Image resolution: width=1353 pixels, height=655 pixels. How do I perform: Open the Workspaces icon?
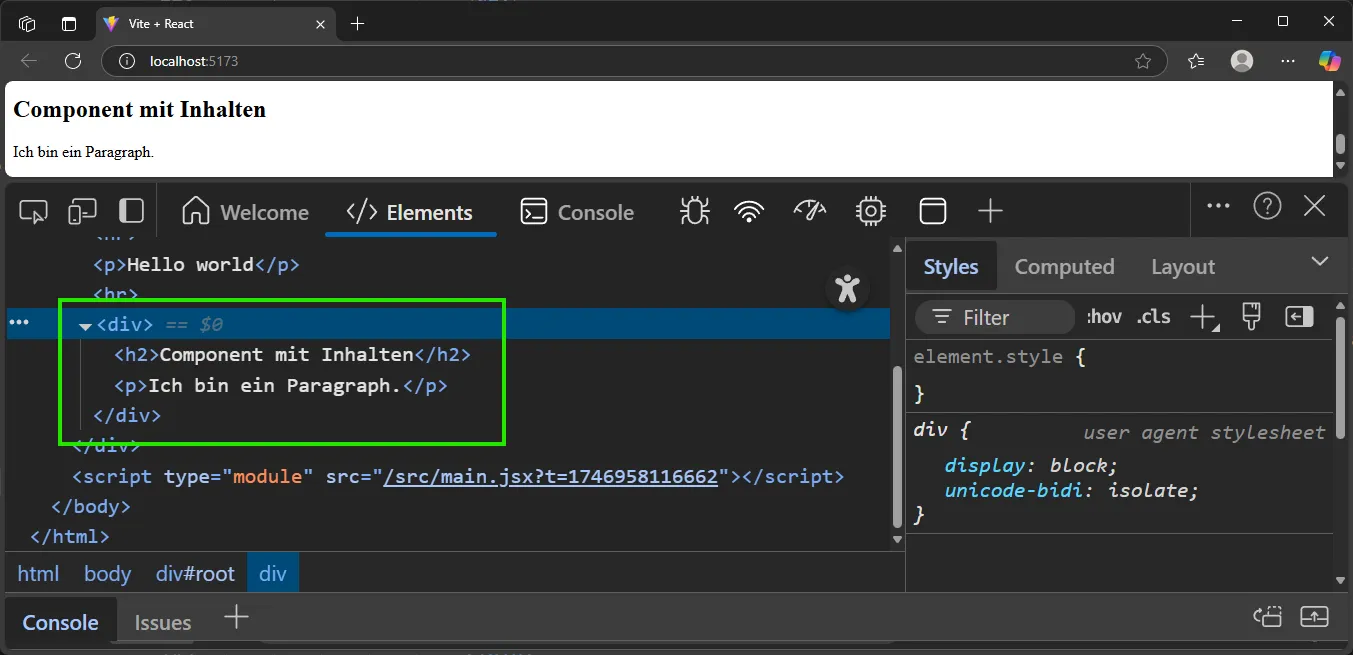(27, 23)
